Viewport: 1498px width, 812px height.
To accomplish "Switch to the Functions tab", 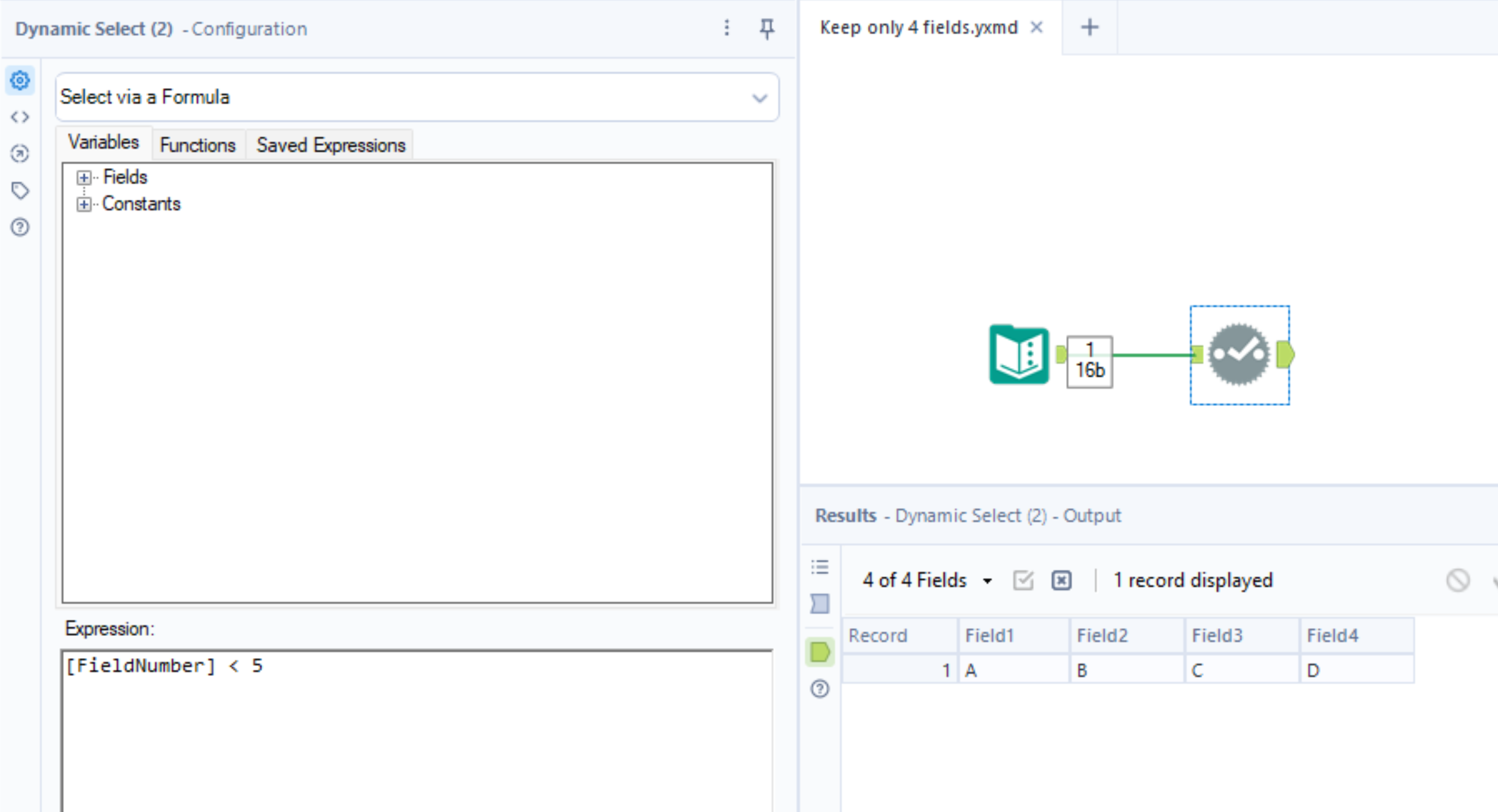I will (197, 145).
